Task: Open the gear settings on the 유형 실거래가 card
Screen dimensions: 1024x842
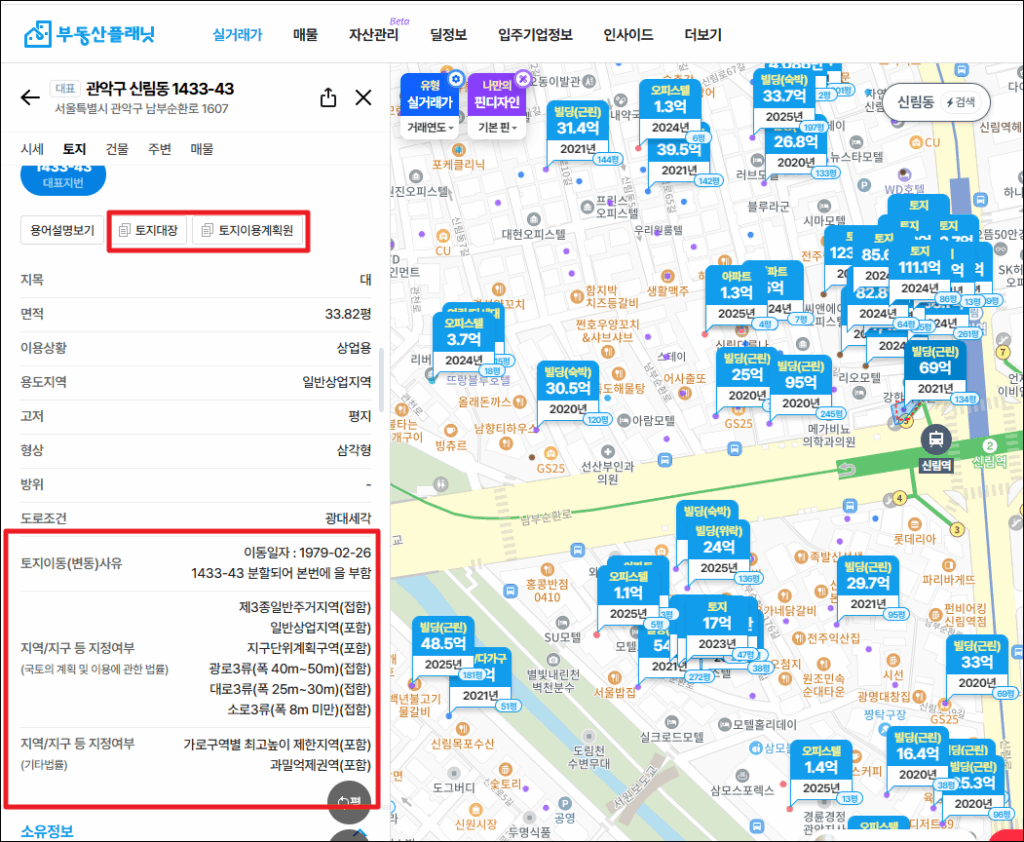Action: [456, 79]
